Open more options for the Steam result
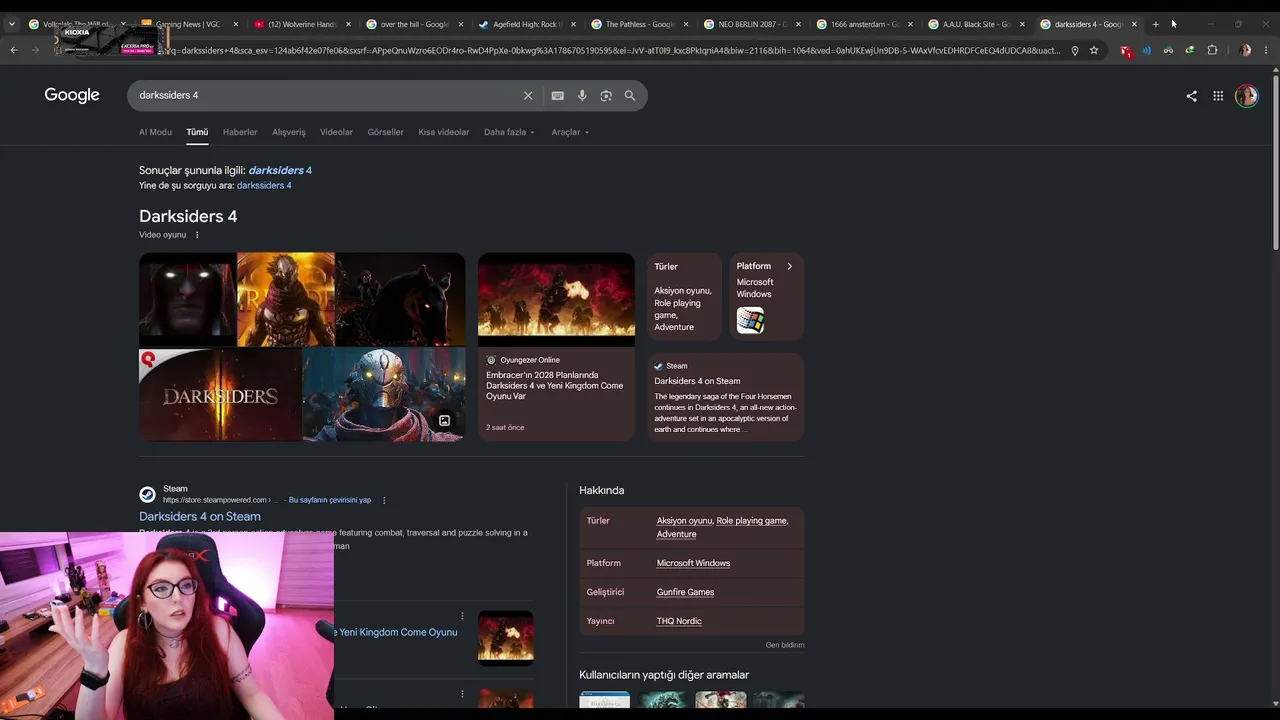This screenshot has height=720, width=1280. point(384,500)
